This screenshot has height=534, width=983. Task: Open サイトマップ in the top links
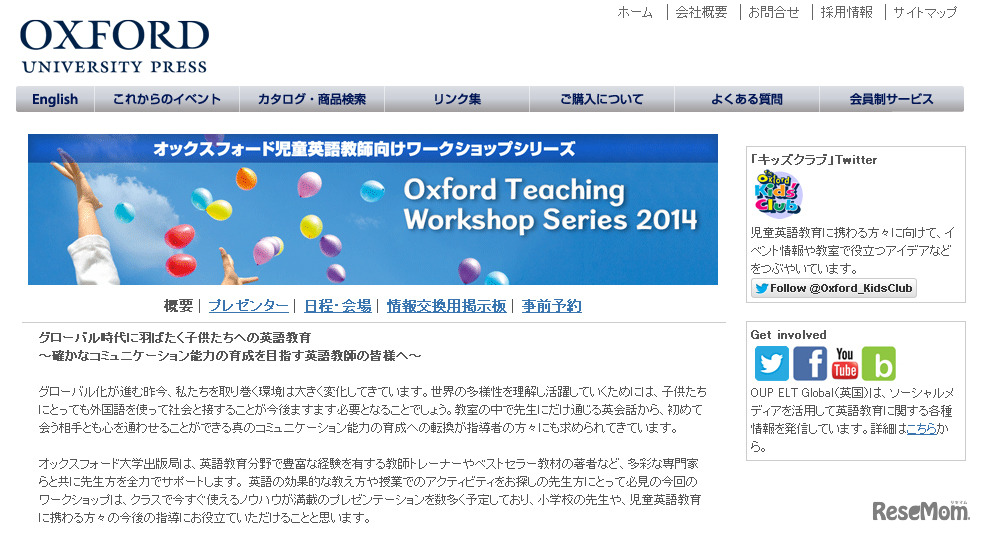pyautogui.click(x=925, y=12)
